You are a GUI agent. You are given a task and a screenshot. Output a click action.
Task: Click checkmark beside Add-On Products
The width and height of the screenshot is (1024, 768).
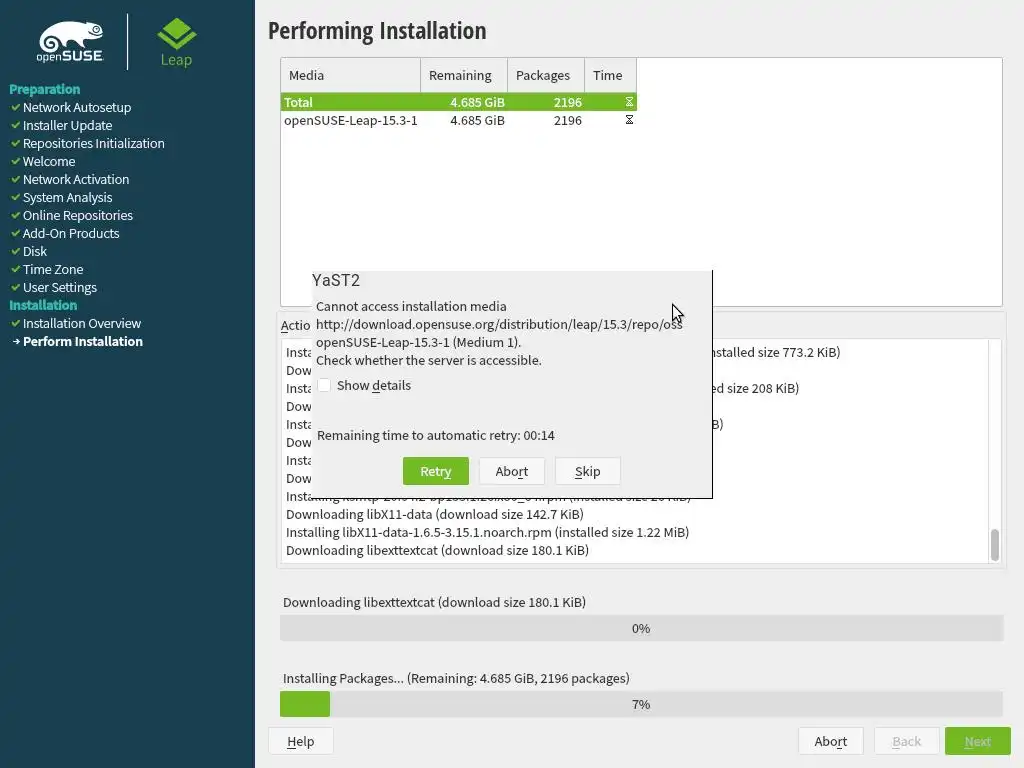pyautogui.click(x=16, y=233)
